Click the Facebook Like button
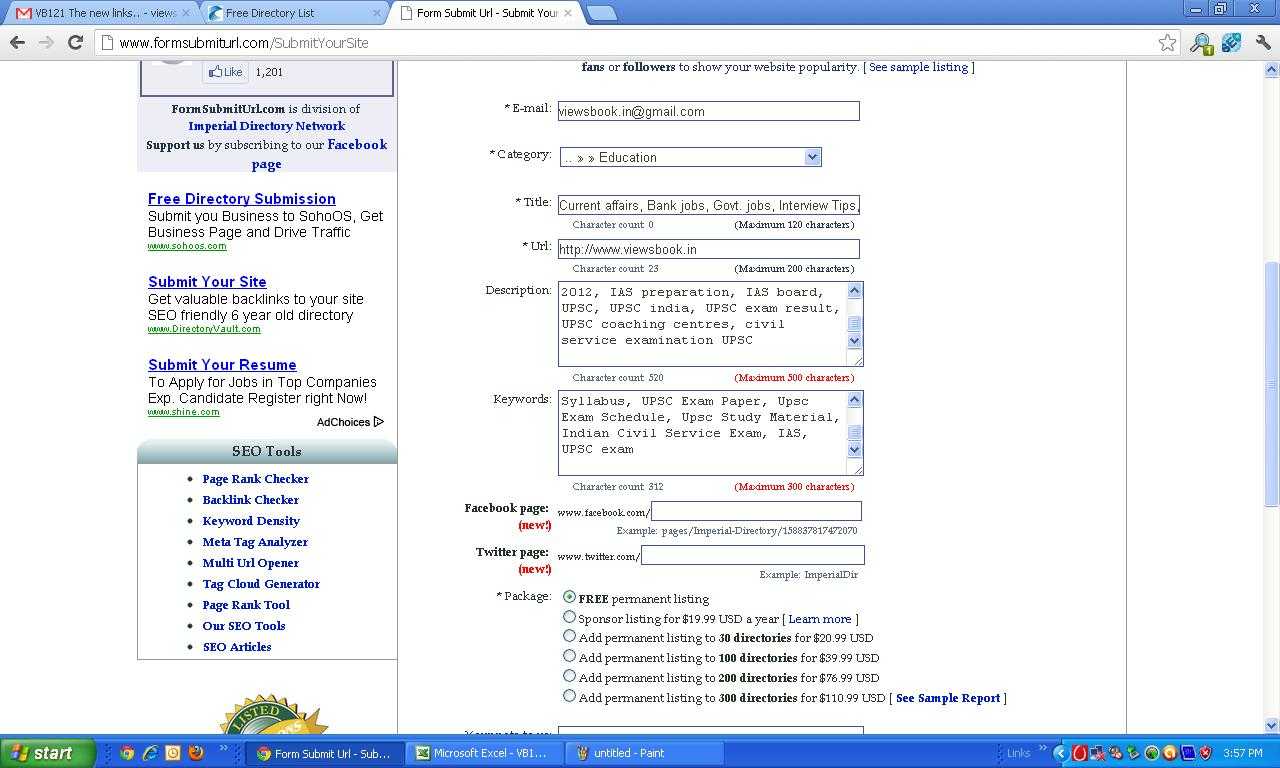The image size is (1280, 768). pos(226,72)
